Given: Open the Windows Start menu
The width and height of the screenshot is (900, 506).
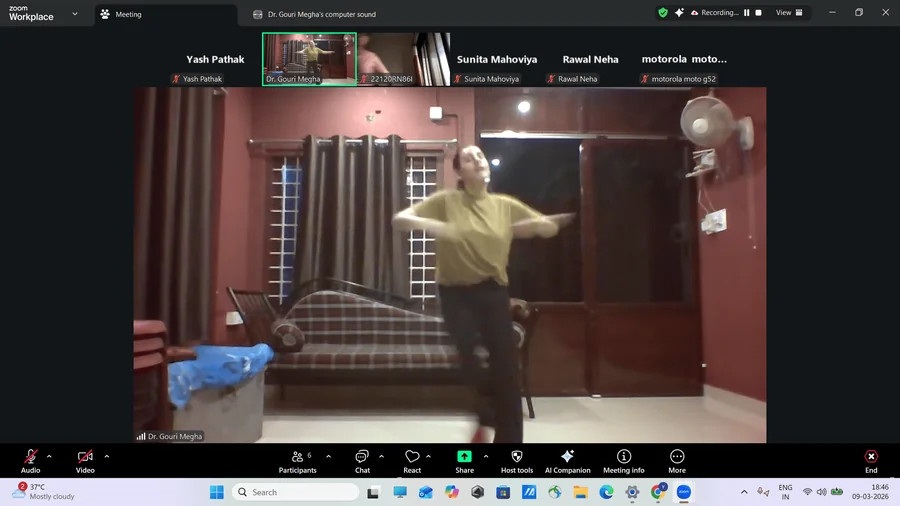Looking at the screenshot, I should tap(217, 492).
